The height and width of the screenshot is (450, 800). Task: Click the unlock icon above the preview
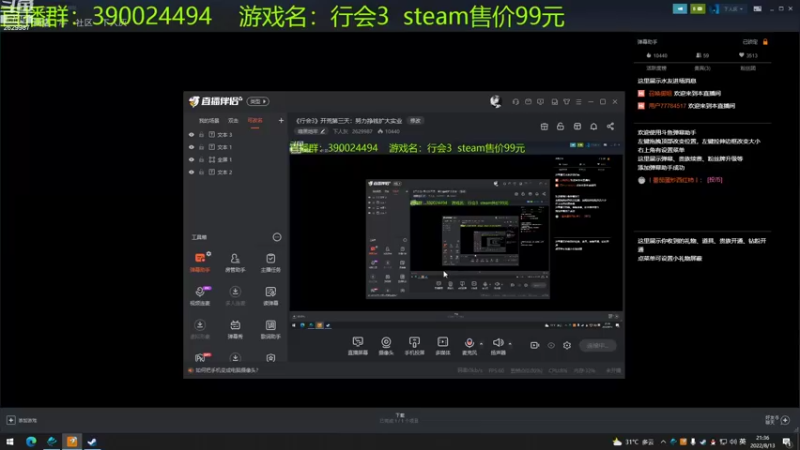point(560,126)
